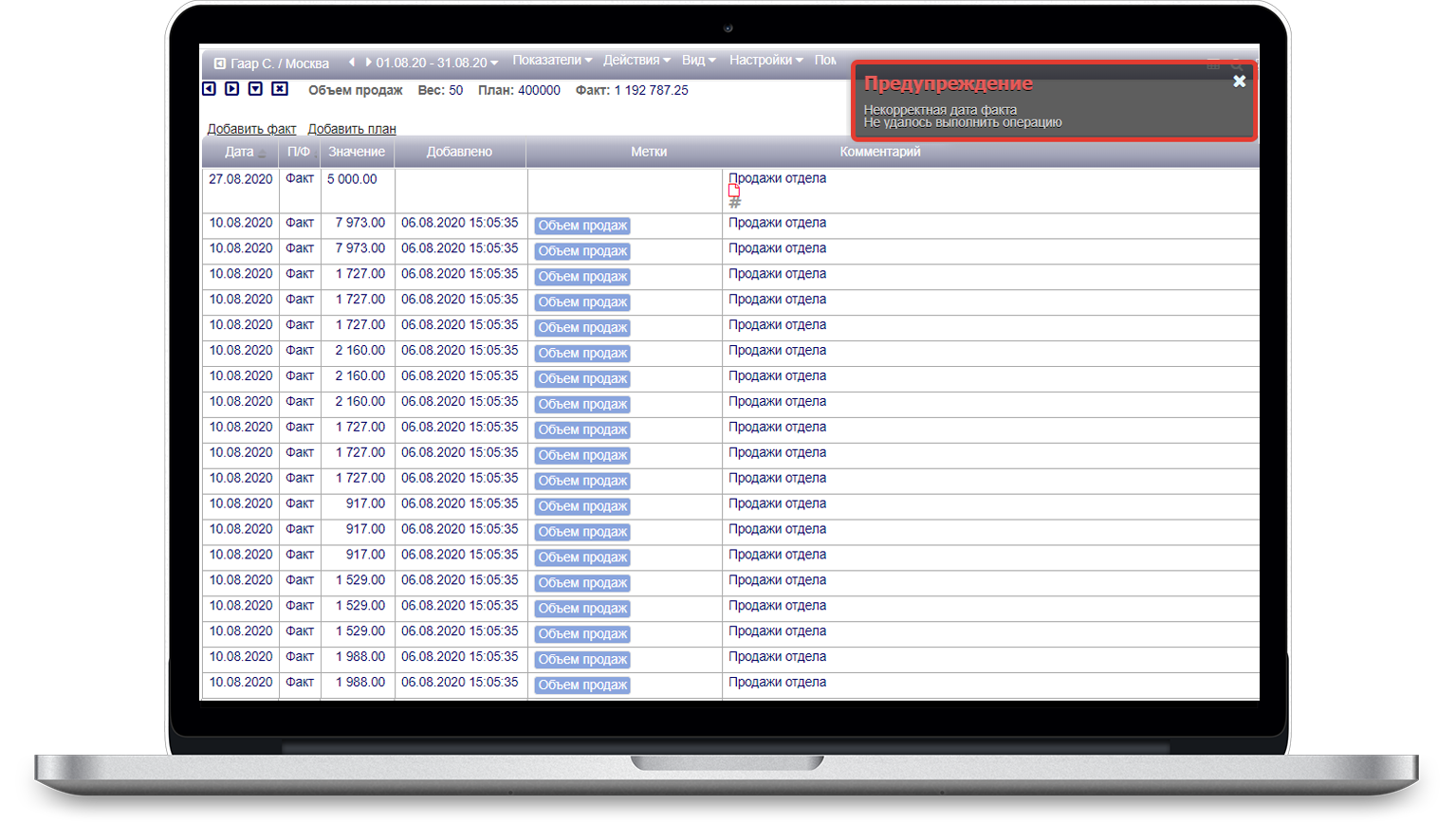Go to previous period with left triangle

point(352,63)
